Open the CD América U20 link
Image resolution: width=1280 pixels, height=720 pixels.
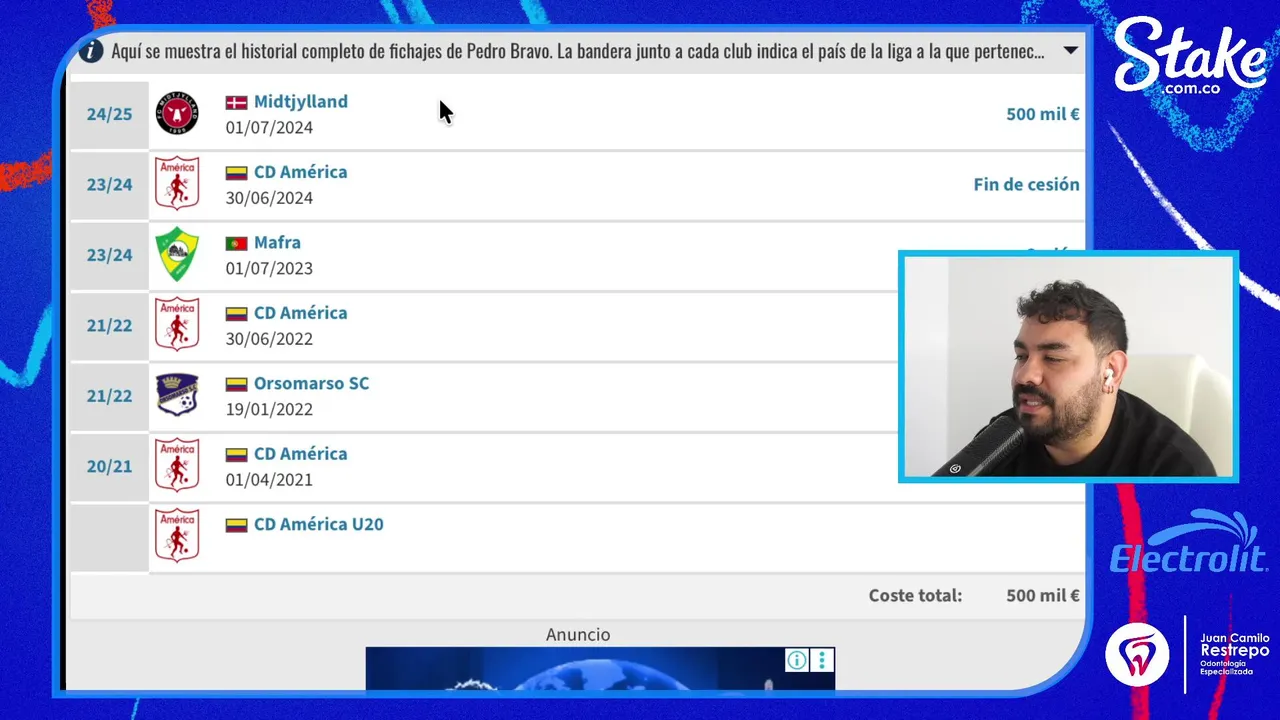319,524
